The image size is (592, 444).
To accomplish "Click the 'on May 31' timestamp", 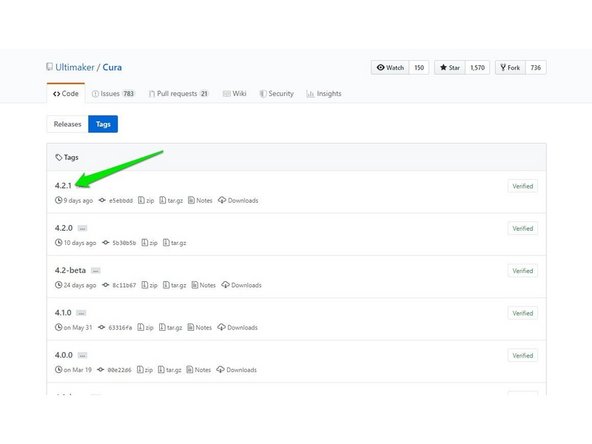I will (78, 327).
